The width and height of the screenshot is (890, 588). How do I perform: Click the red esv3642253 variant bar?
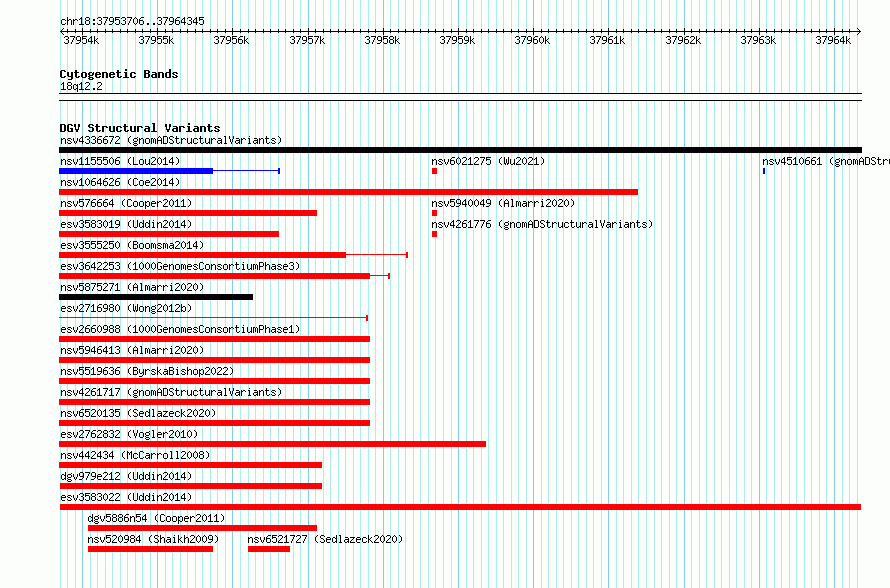point(224,276)
